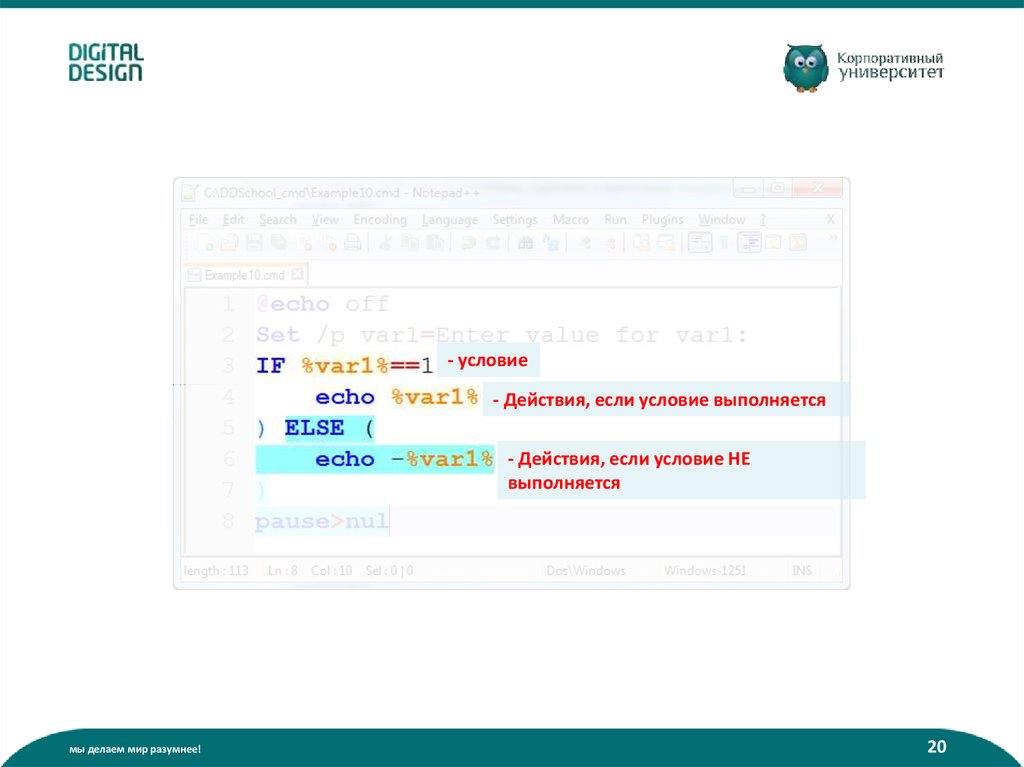Click the 'ELSE' keyword on line 5
This screenshot has width=1024, height=767.
(x=314, y=428)
